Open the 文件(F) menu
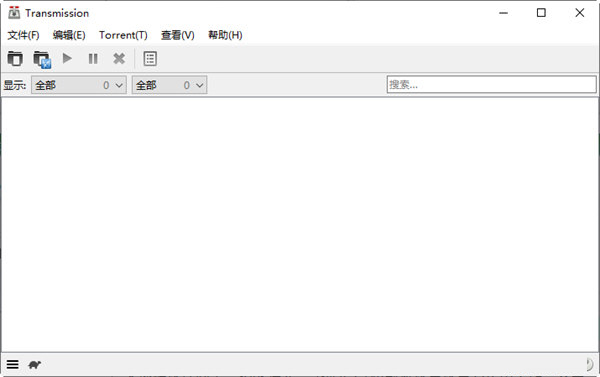The image size is (600, 377). pyautogui.click(x=23, y=35)
